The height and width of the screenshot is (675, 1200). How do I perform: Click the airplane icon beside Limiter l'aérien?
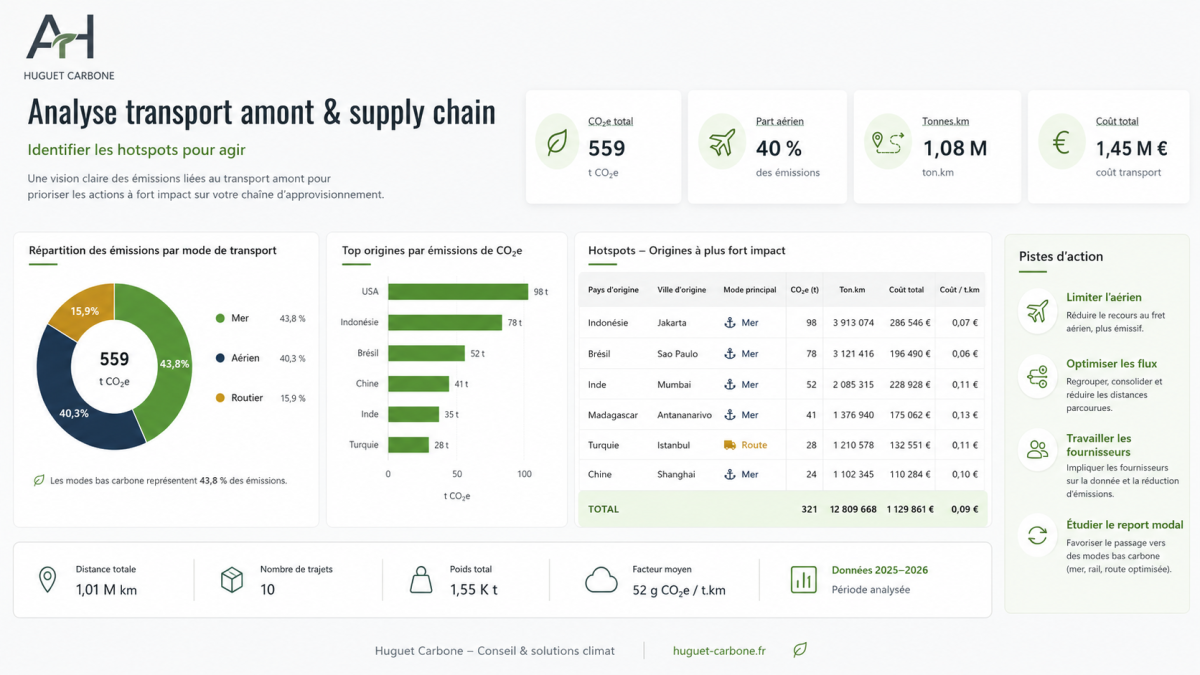[1038, 311]
